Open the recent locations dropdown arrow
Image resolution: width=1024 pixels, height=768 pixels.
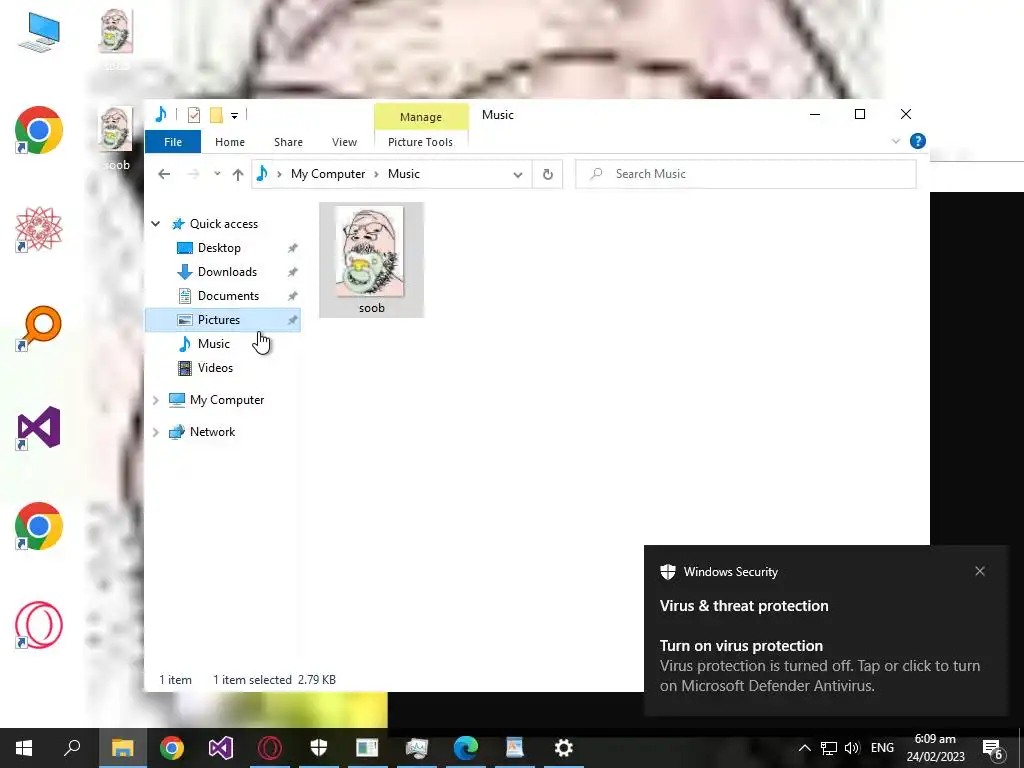click(x=217, y=174)
